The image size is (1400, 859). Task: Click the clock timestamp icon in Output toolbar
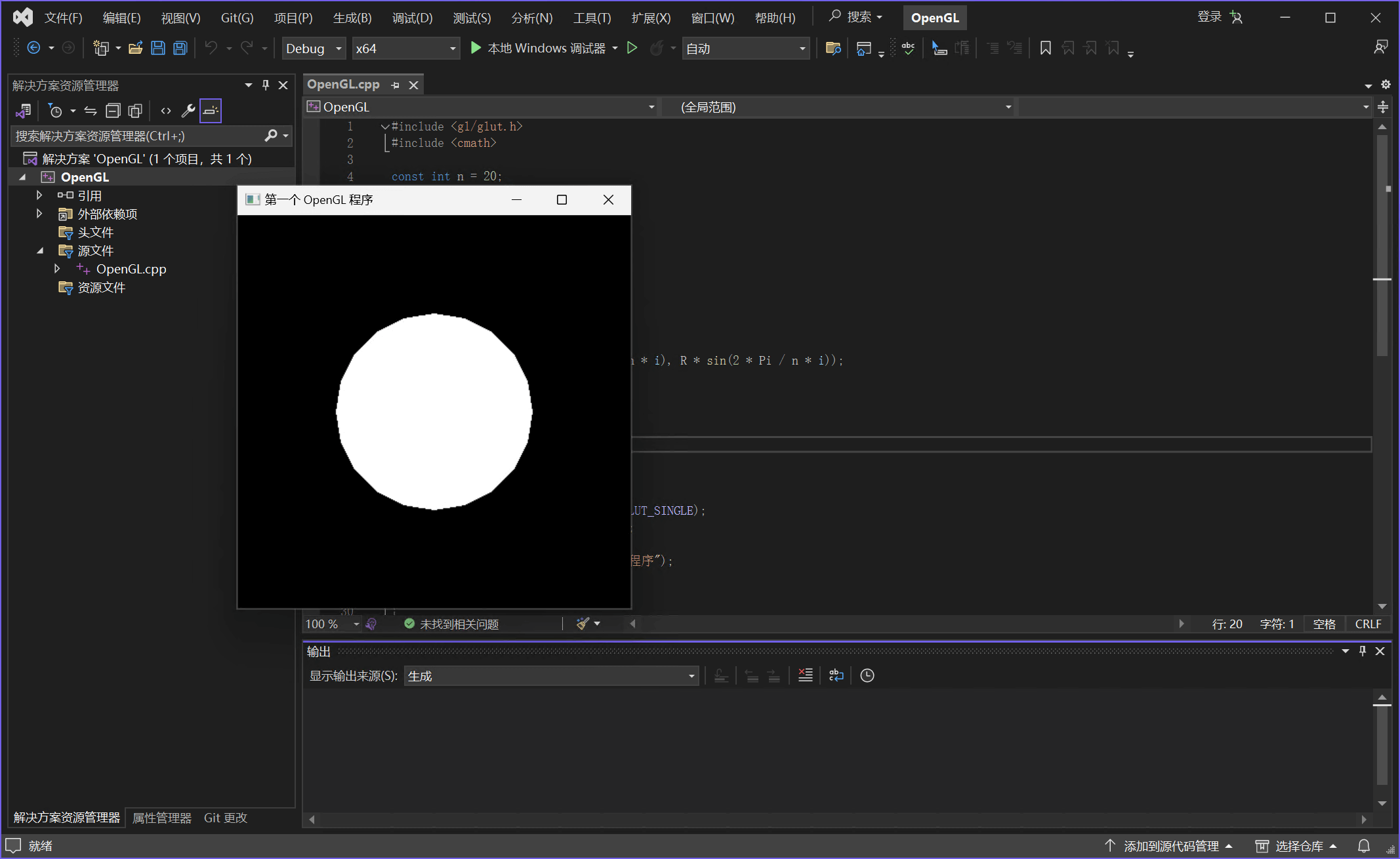point(867,675)
